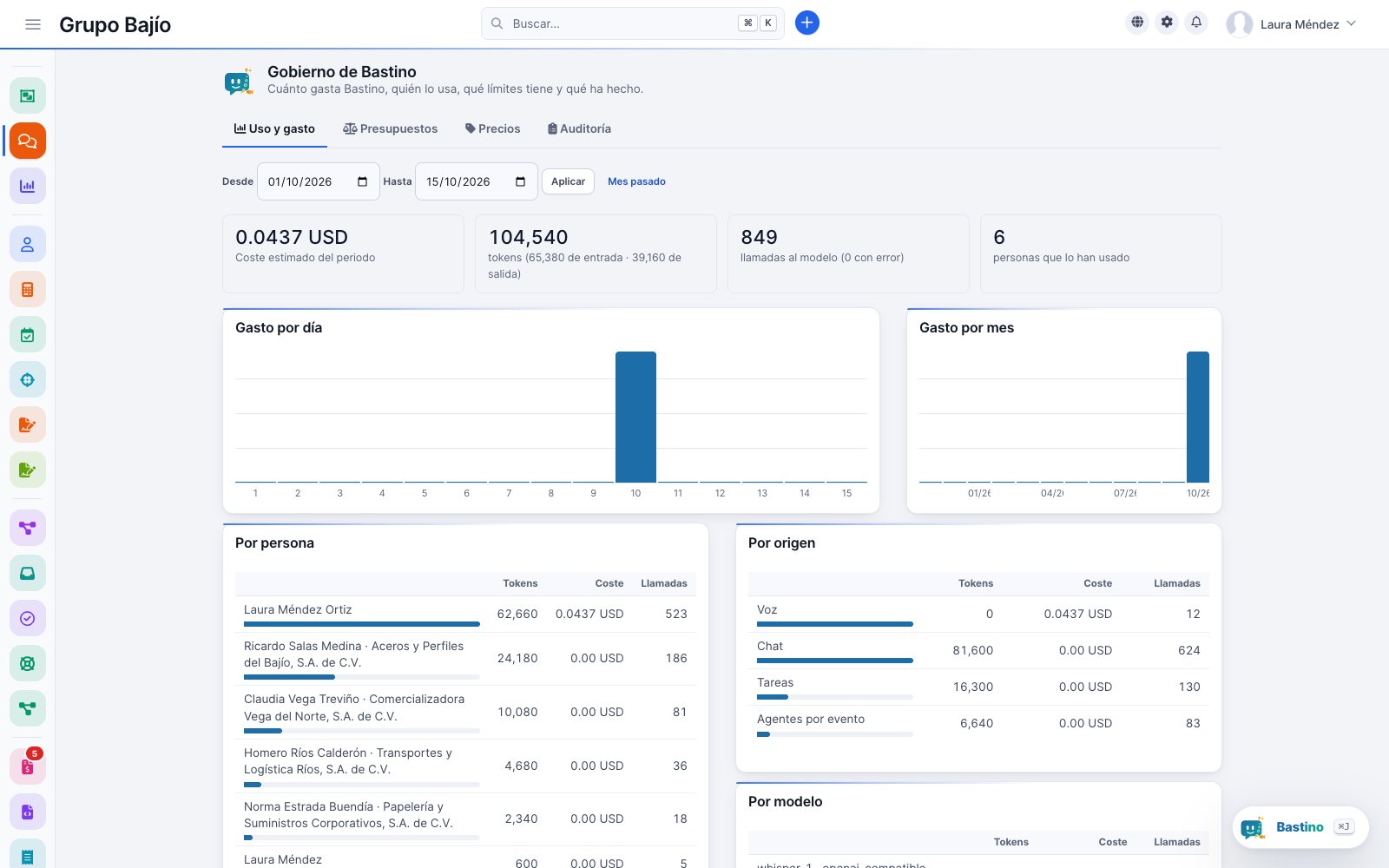Open the purple circled checkmark sidebar icon
The width and height of the screenshot is (1389, 868).
(28, 618)
